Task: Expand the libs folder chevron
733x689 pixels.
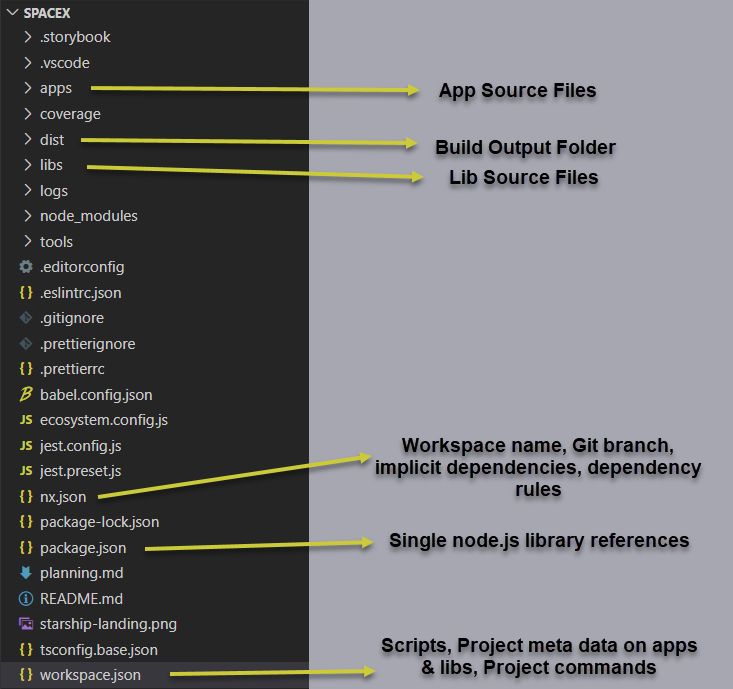Action: tap(28, 165)
